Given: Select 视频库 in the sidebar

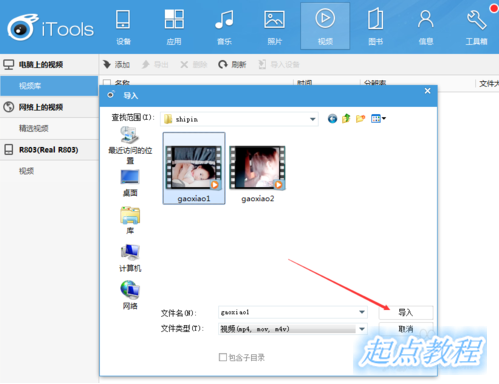Looking at the screenshot, I should pos(49,86).
